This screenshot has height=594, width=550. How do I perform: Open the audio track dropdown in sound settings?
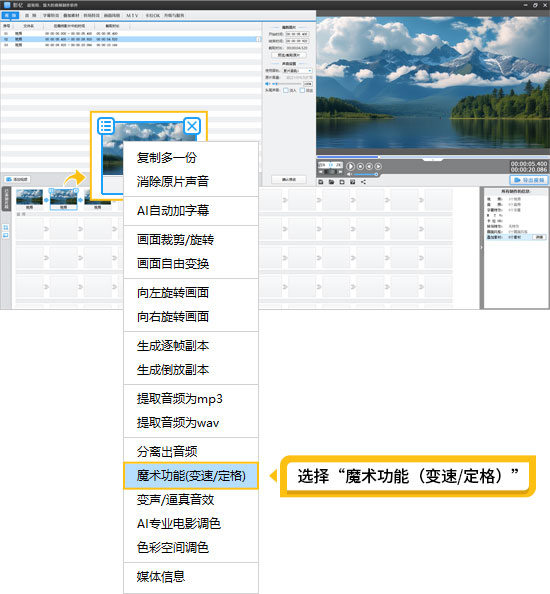coord(297,71)
